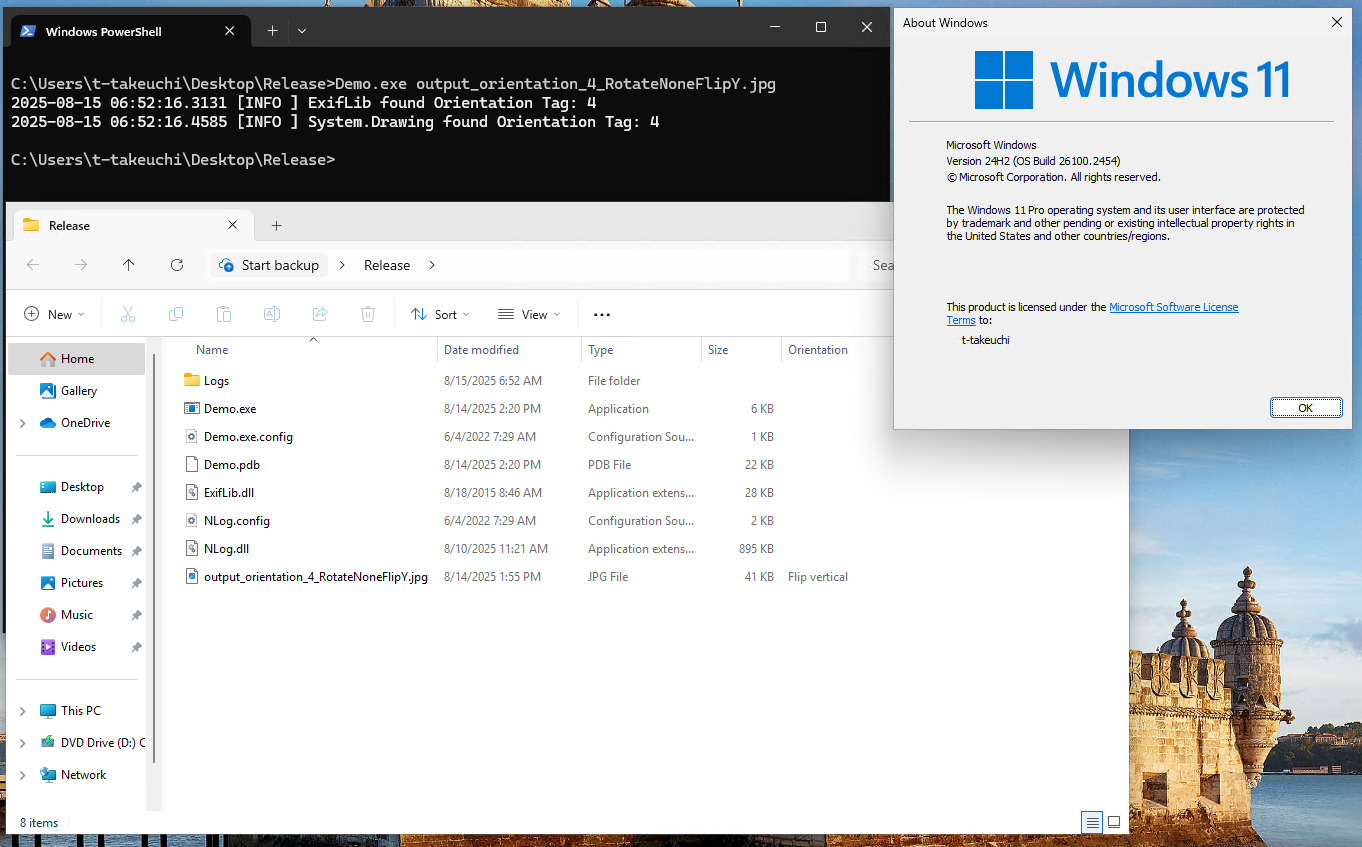This screenshot has width=1362, height=847.
Task: Click the Demo.exe application icon
Action: pos(193,408)
